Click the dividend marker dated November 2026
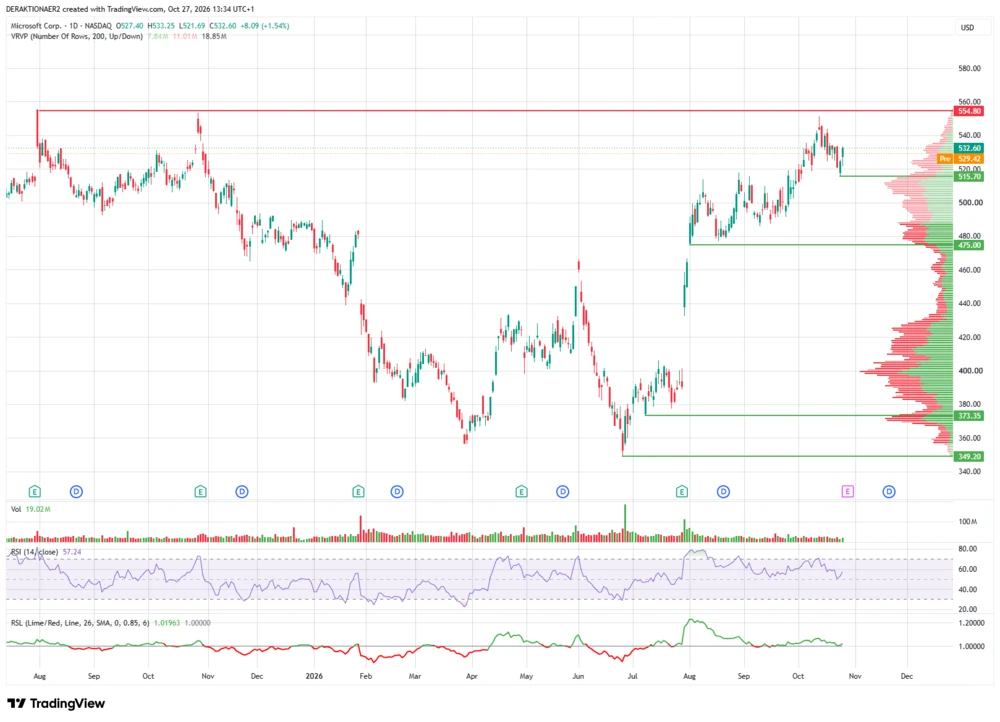The height and width of the screenshot is (722, 1000). [x=889, y=491]
